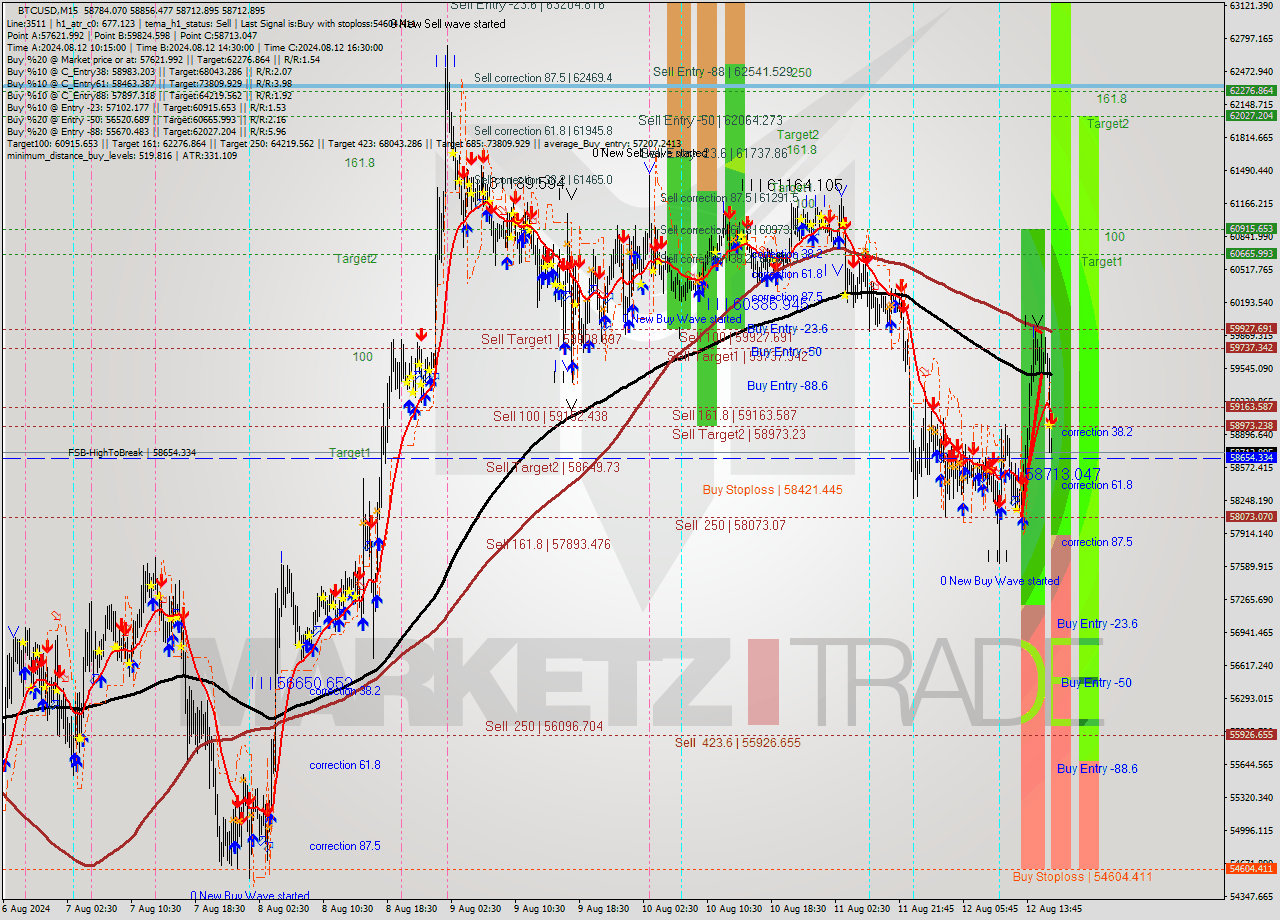Click the red 59737.342 price tag
Image resolution: width=1280 pixels, height=920 pixels.
pos(1250,348)
